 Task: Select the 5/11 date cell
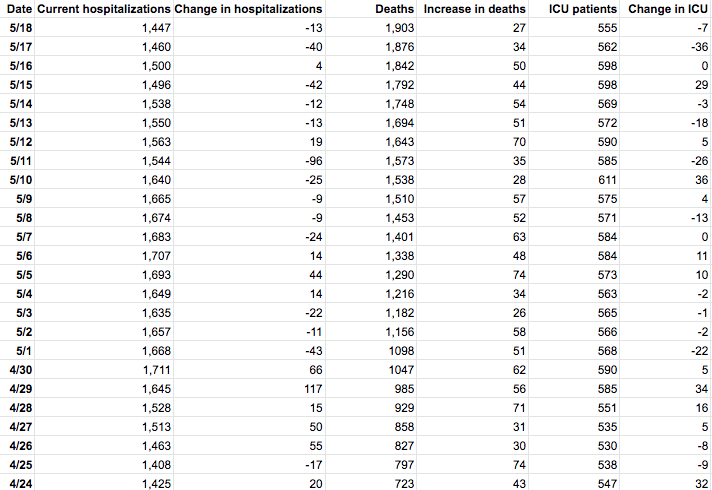20,161
